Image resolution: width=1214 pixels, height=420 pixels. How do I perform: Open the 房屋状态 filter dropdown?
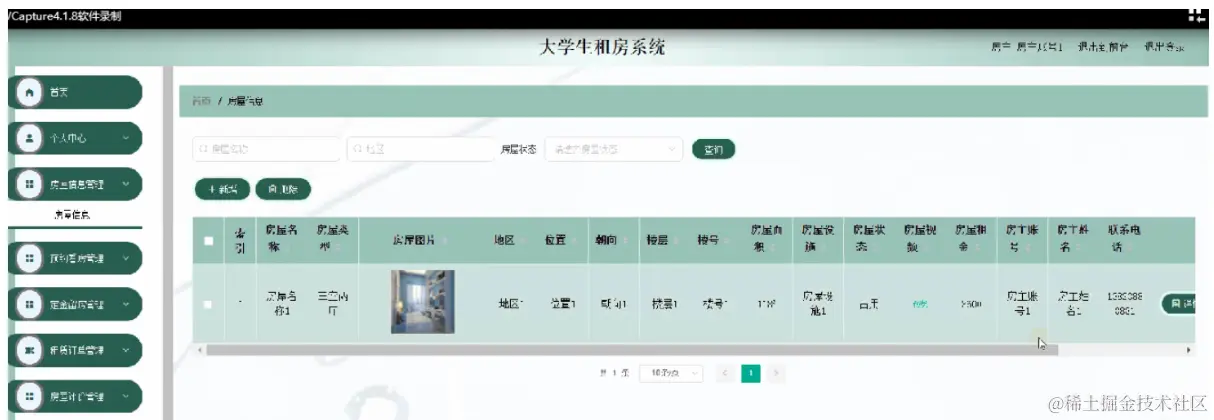613,149
